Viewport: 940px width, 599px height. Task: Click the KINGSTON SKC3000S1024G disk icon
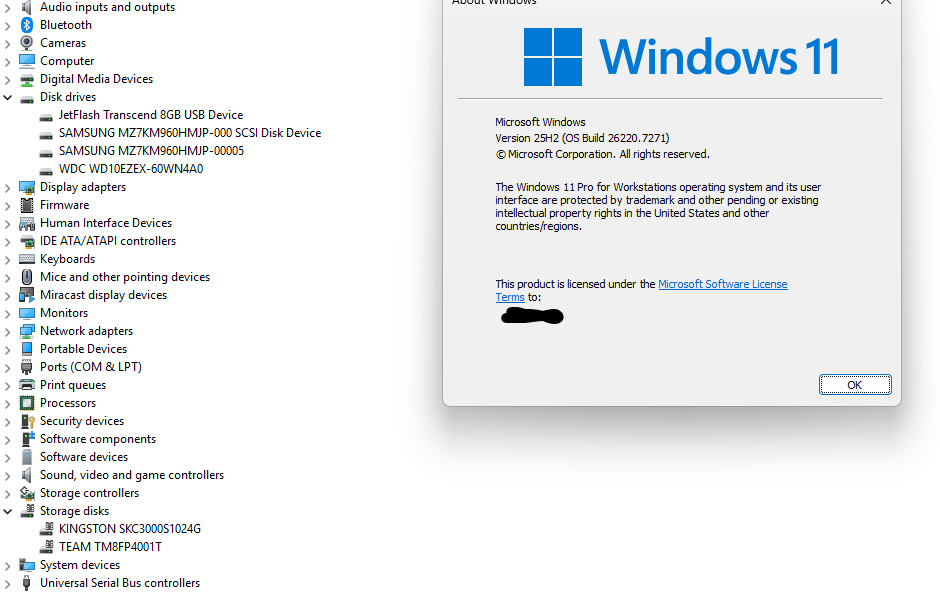(46, 529)
